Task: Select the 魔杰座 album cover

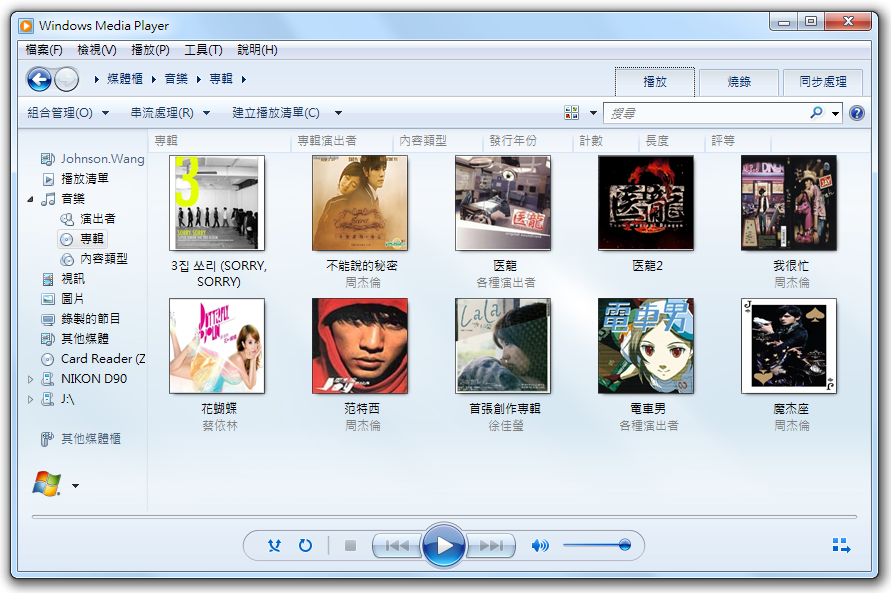Action: tap(789, 346)
